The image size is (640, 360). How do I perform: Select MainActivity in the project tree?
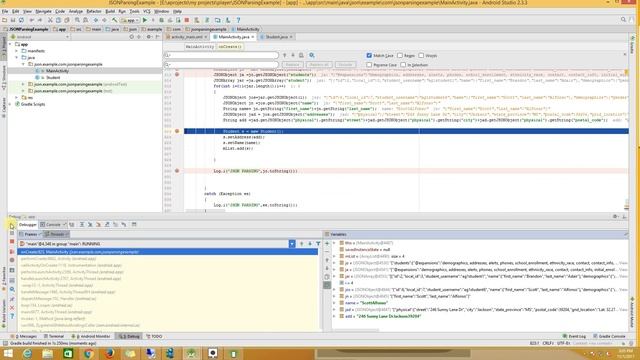(x=58, y=71)
